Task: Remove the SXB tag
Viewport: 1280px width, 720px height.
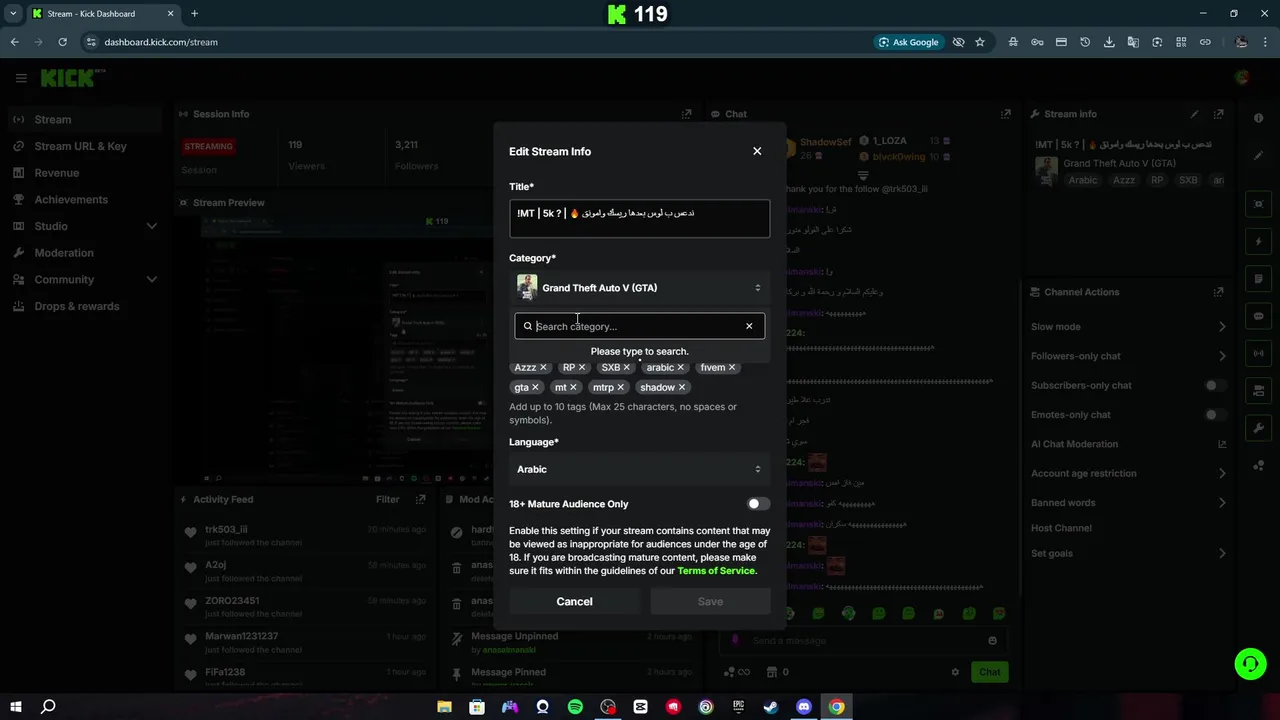Action: 627,368
